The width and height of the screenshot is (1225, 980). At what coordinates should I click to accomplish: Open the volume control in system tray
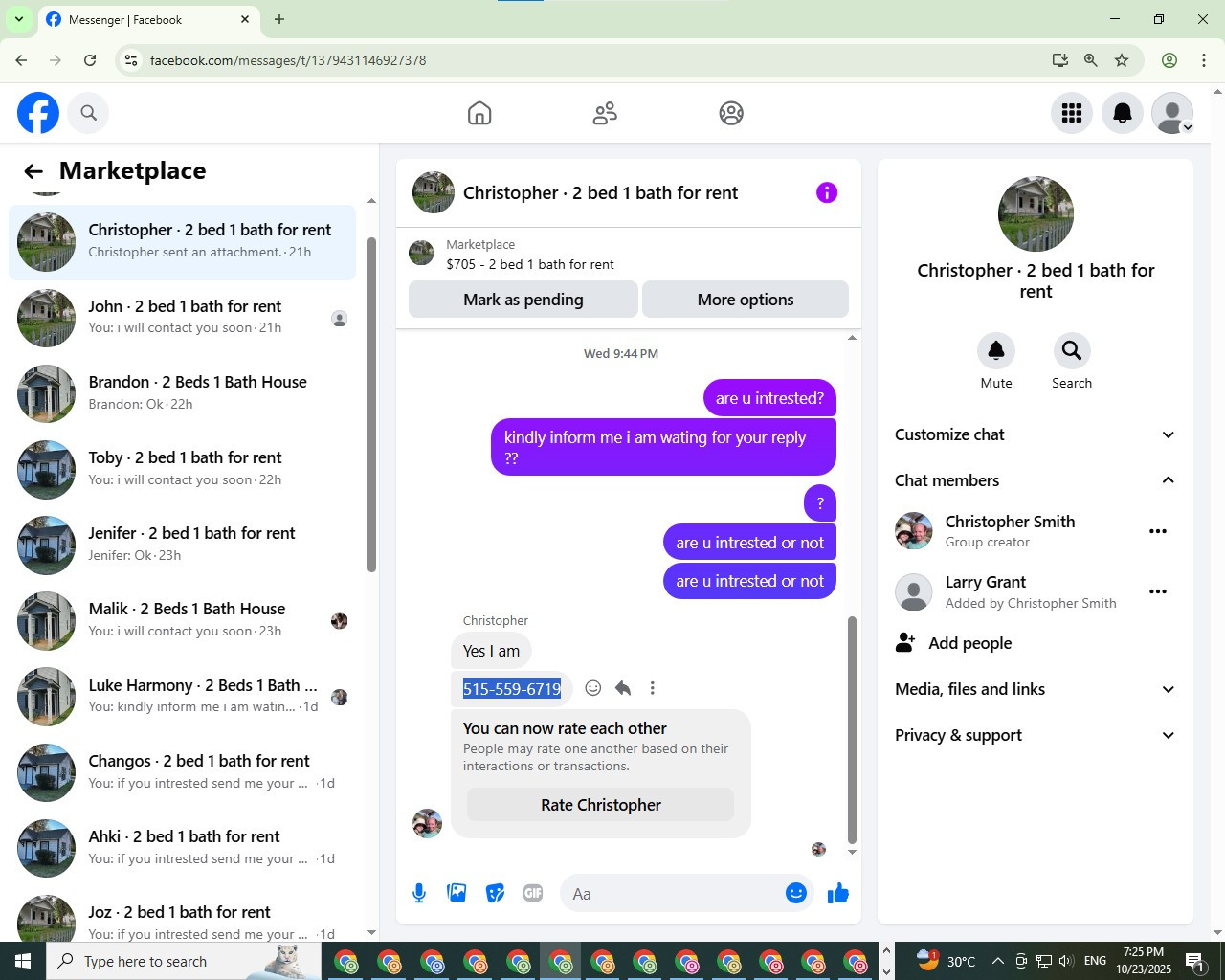click(1066, 961)
